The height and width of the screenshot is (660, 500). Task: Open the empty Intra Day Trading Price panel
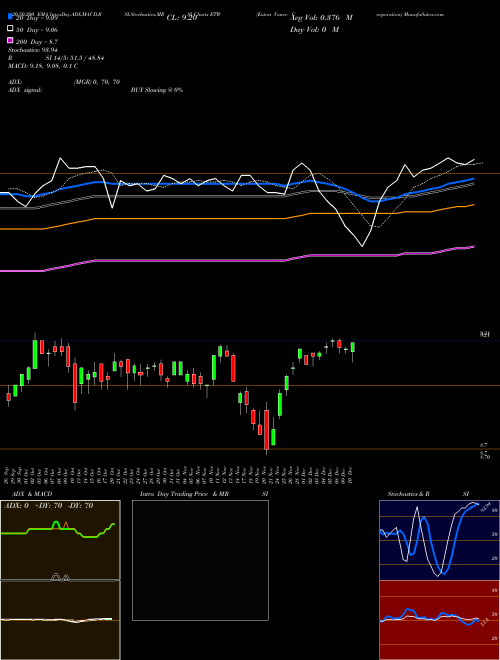[200, 560]
